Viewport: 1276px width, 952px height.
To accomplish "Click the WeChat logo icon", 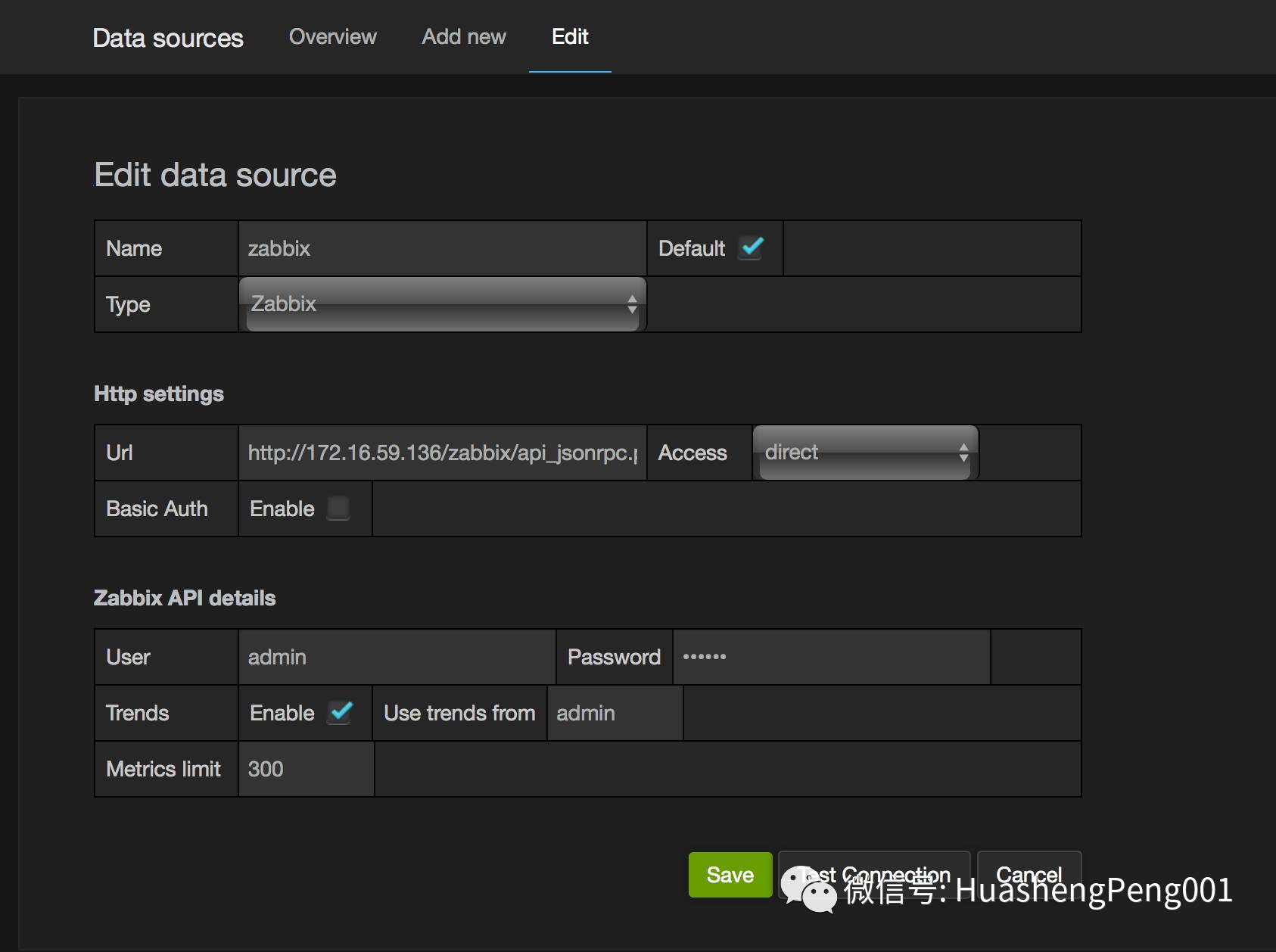I will point(808,888).
